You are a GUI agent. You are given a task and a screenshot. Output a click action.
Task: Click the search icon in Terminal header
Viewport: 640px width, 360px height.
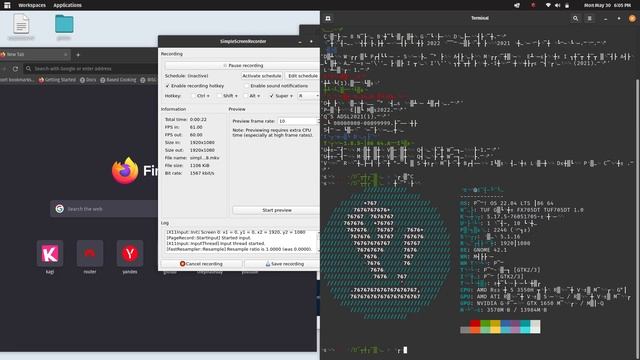pyautogui.click(x=576, y=18)
